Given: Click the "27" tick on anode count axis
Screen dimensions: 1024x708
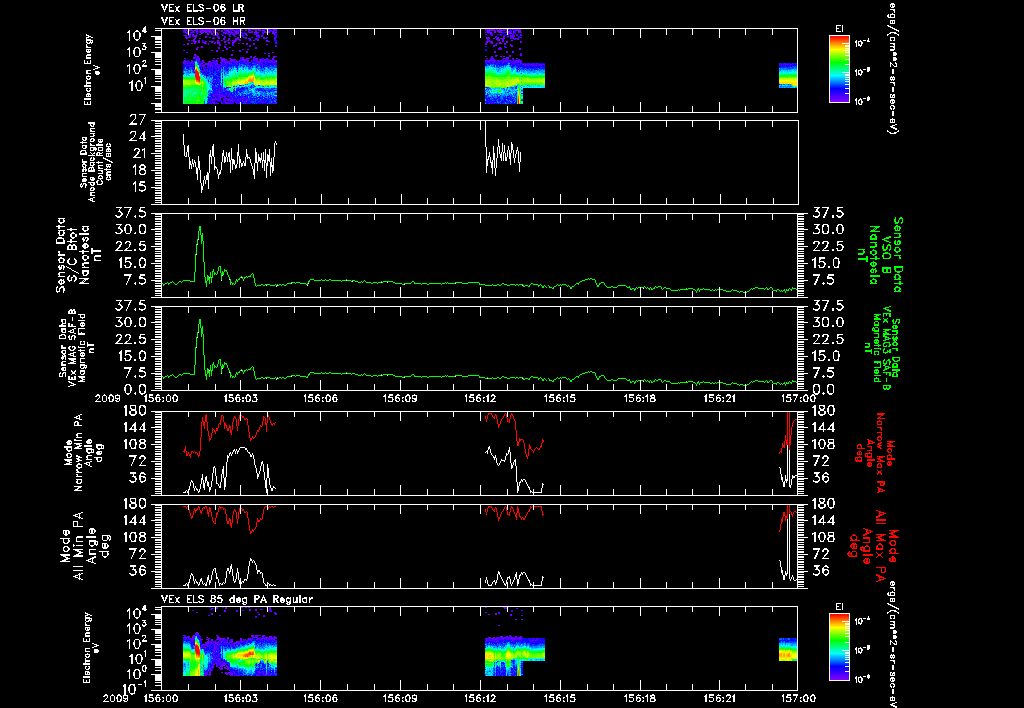Looking at the screenshot, I should (138, 120).
